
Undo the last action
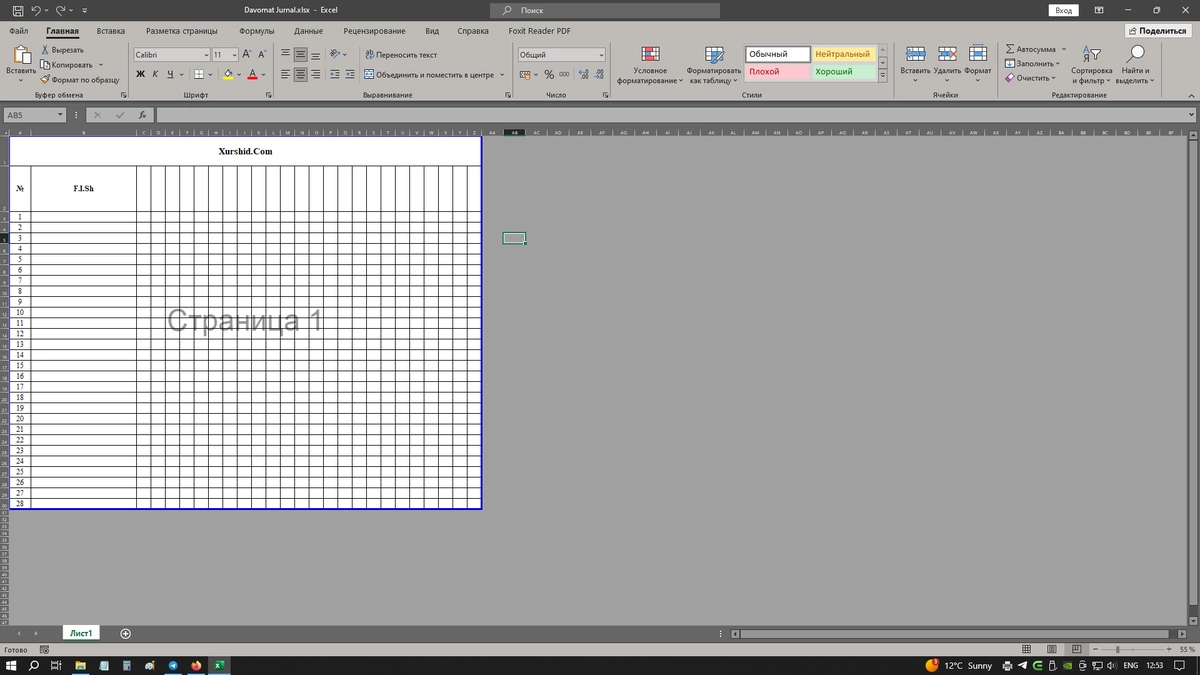click(x=37, y=10)
